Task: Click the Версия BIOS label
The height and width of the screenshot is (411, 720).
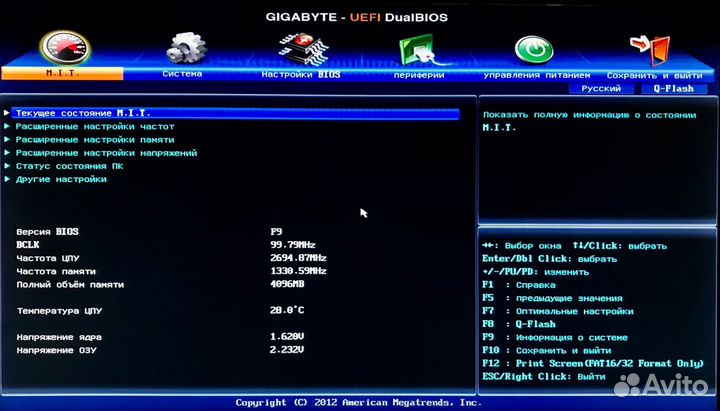Action: (47, 232)
